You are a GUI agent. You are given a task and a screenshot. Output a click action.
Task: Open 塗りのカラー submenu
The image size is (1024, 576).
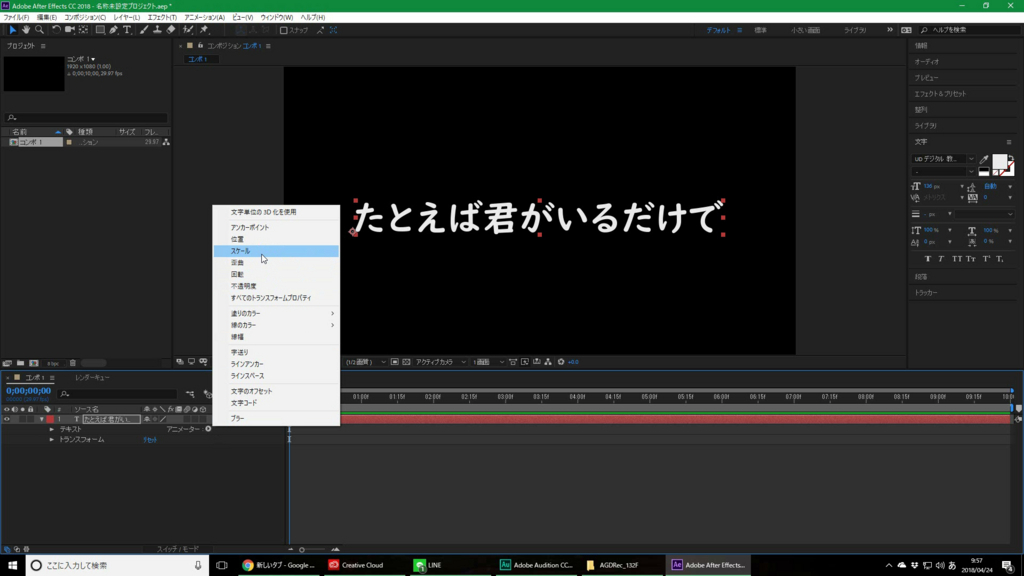pos(276,313)
